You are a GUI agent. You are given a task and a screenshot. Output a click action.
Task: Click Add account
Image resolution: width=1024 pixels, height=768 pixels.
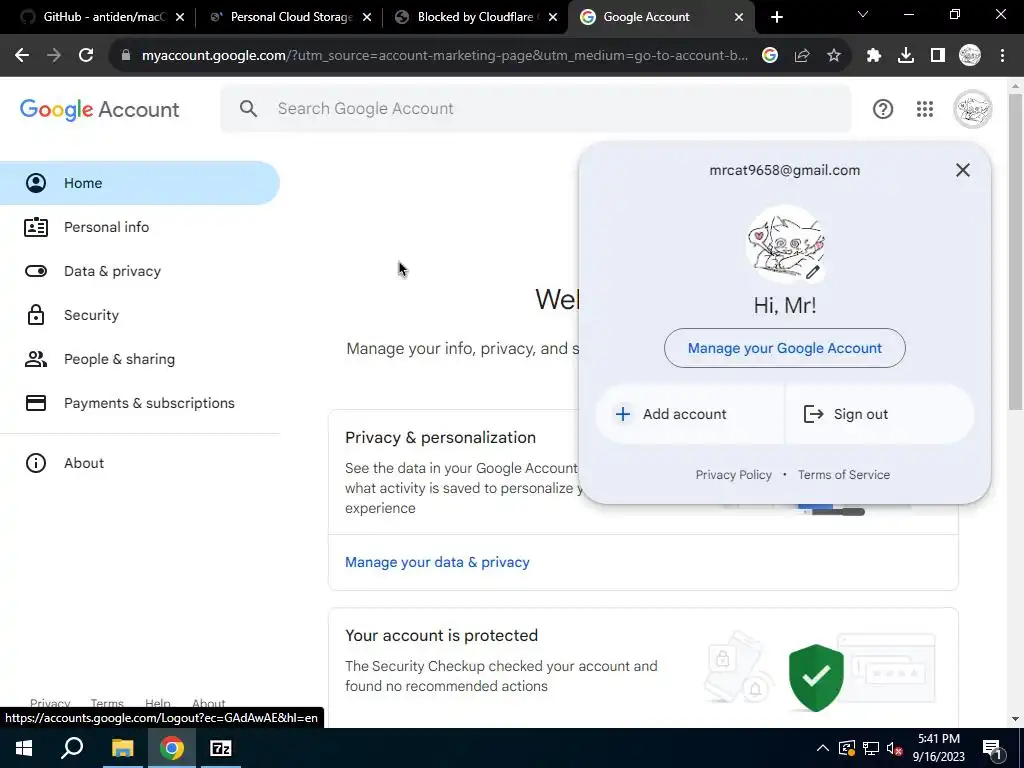coord(690,414)
